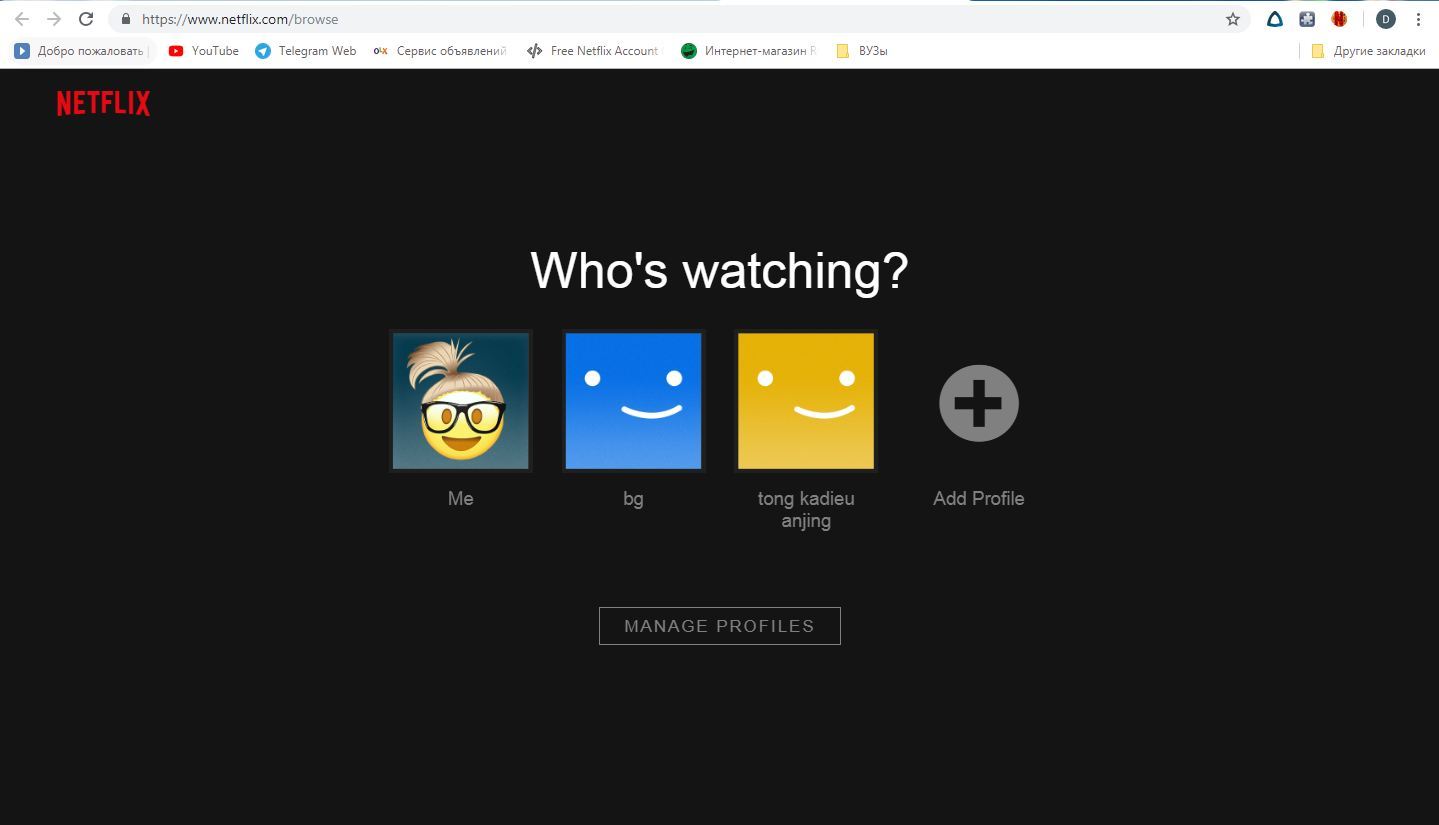Click the 'Who's watching?' heading
Viewport: 1439px width, 825px height.
click(719, 270)
